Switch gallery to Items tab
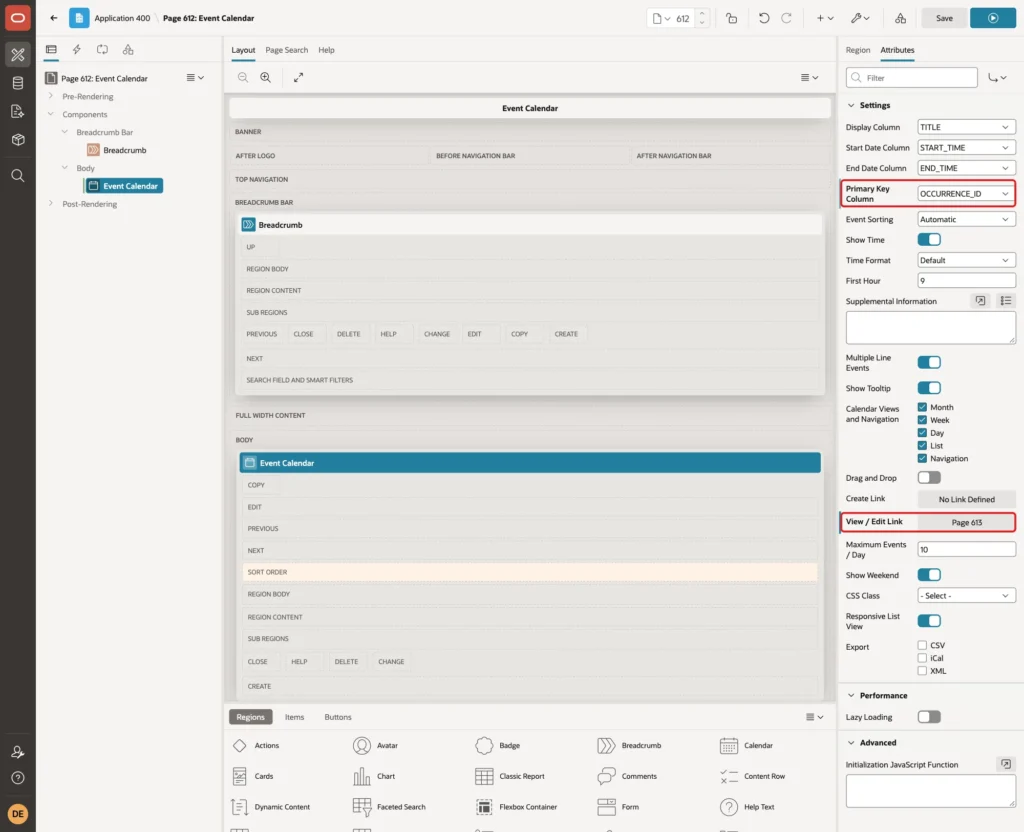1024x832 pixels. [x=294, y=717]
